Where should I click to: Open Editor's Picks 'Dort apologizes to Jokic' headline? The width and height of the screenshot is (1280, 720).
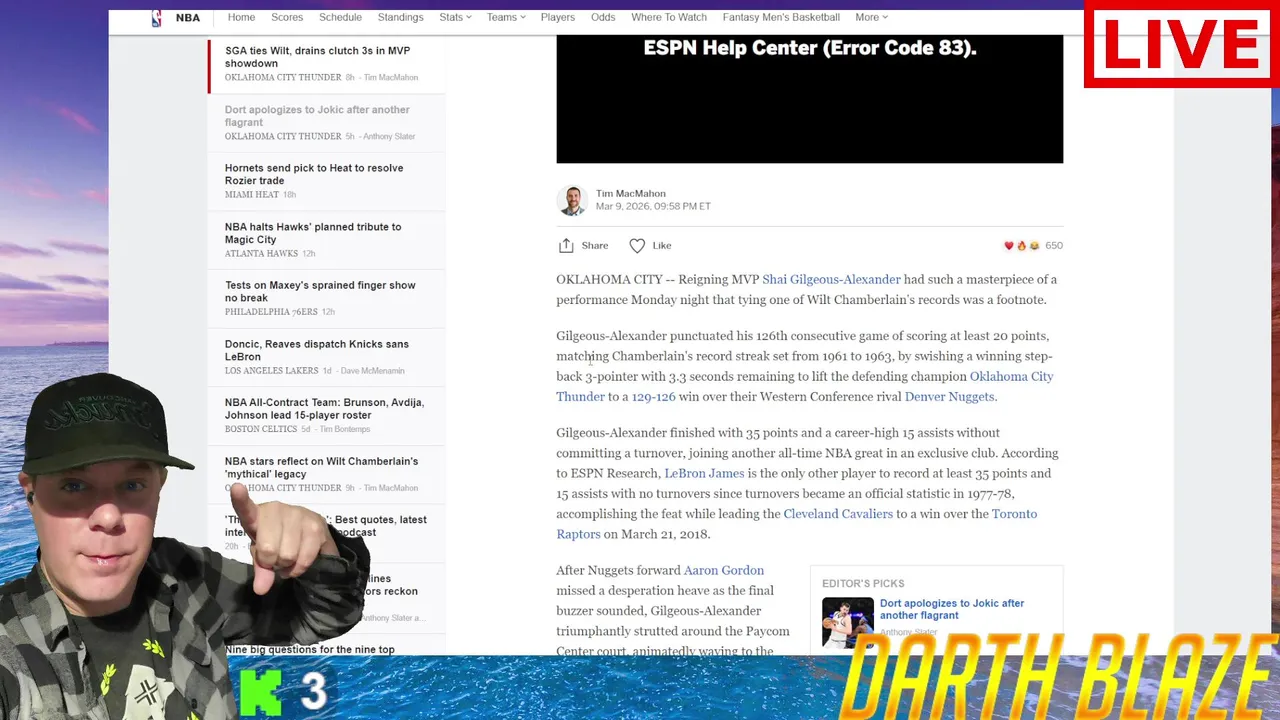pyautogui.click(x=952, y=609)
